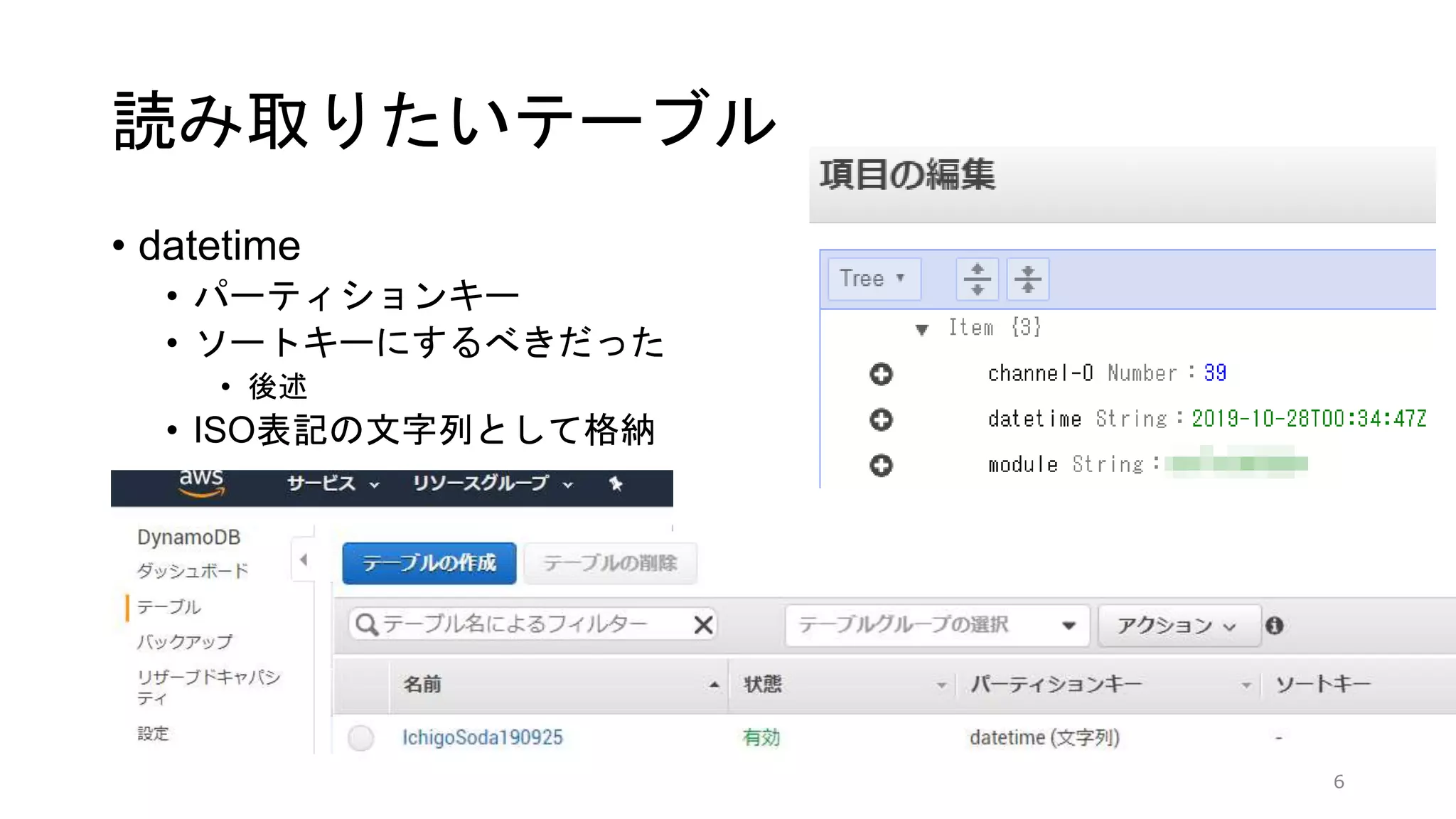Click the collapse all fields icon in editor
The height and width of the screenshot is (819, 1456).
tap(1027, 279)
